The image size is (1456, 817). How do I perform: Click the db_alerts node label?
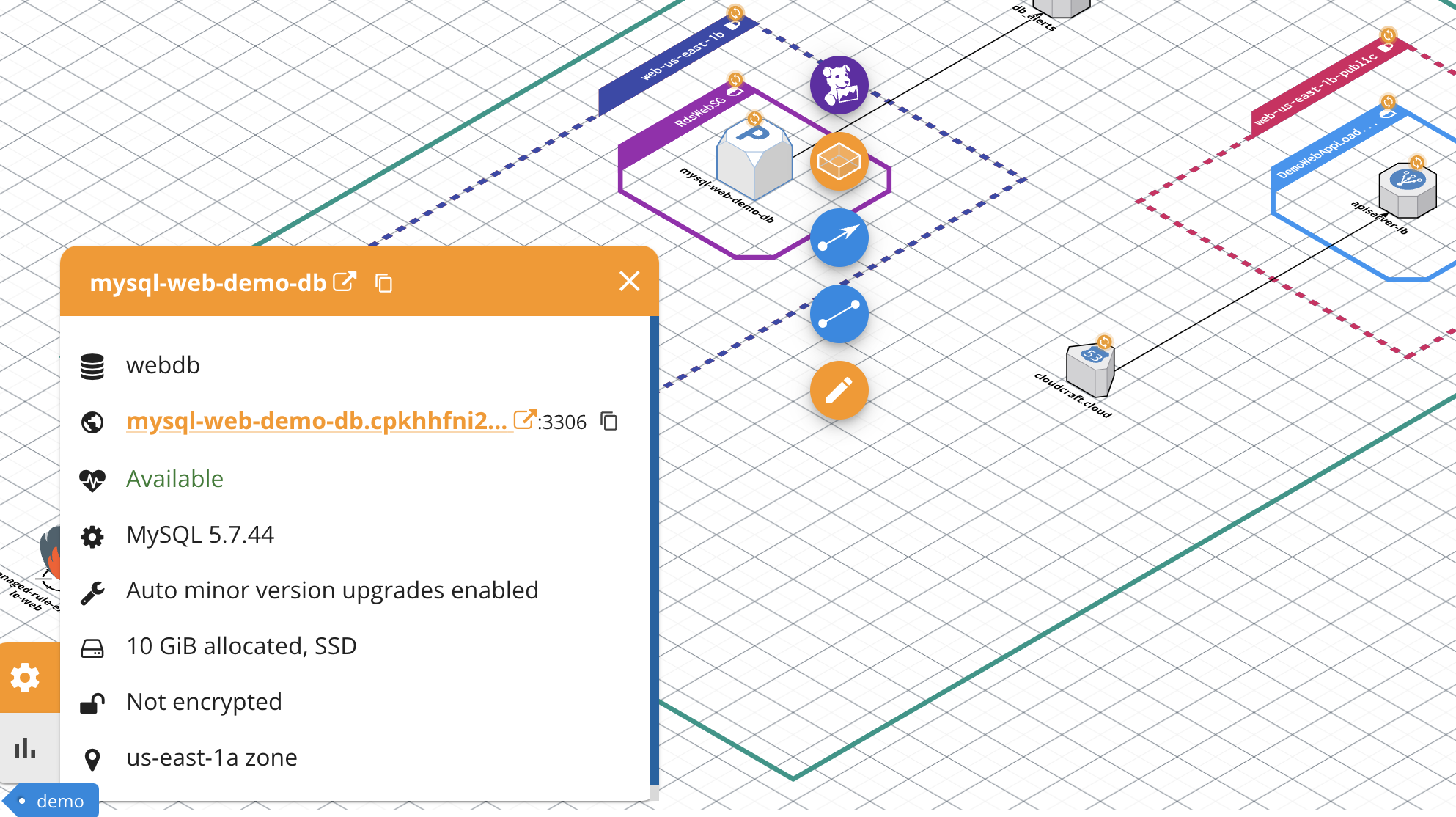tap(1034, 18)
